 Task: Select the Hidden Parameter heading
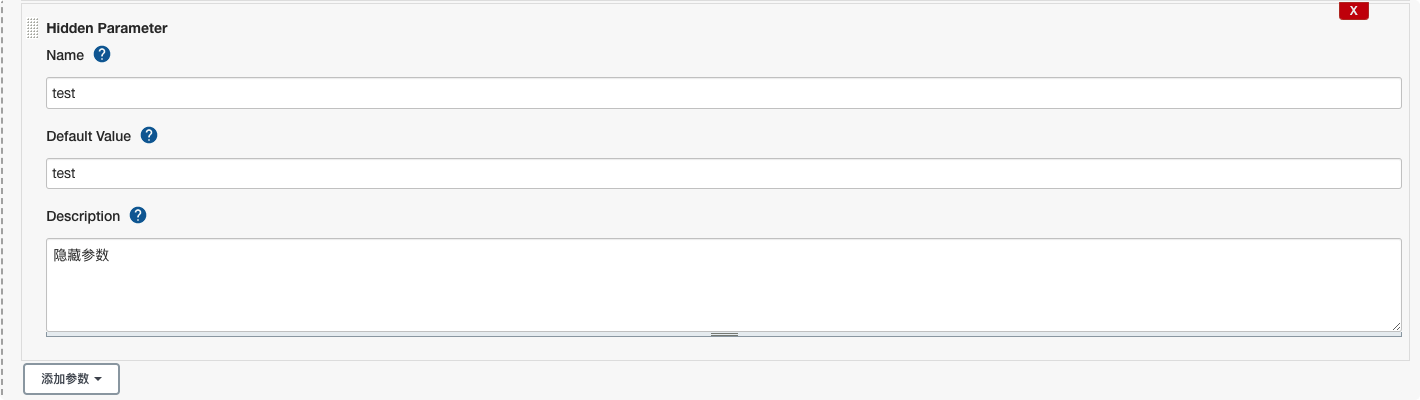coord(107,28)
